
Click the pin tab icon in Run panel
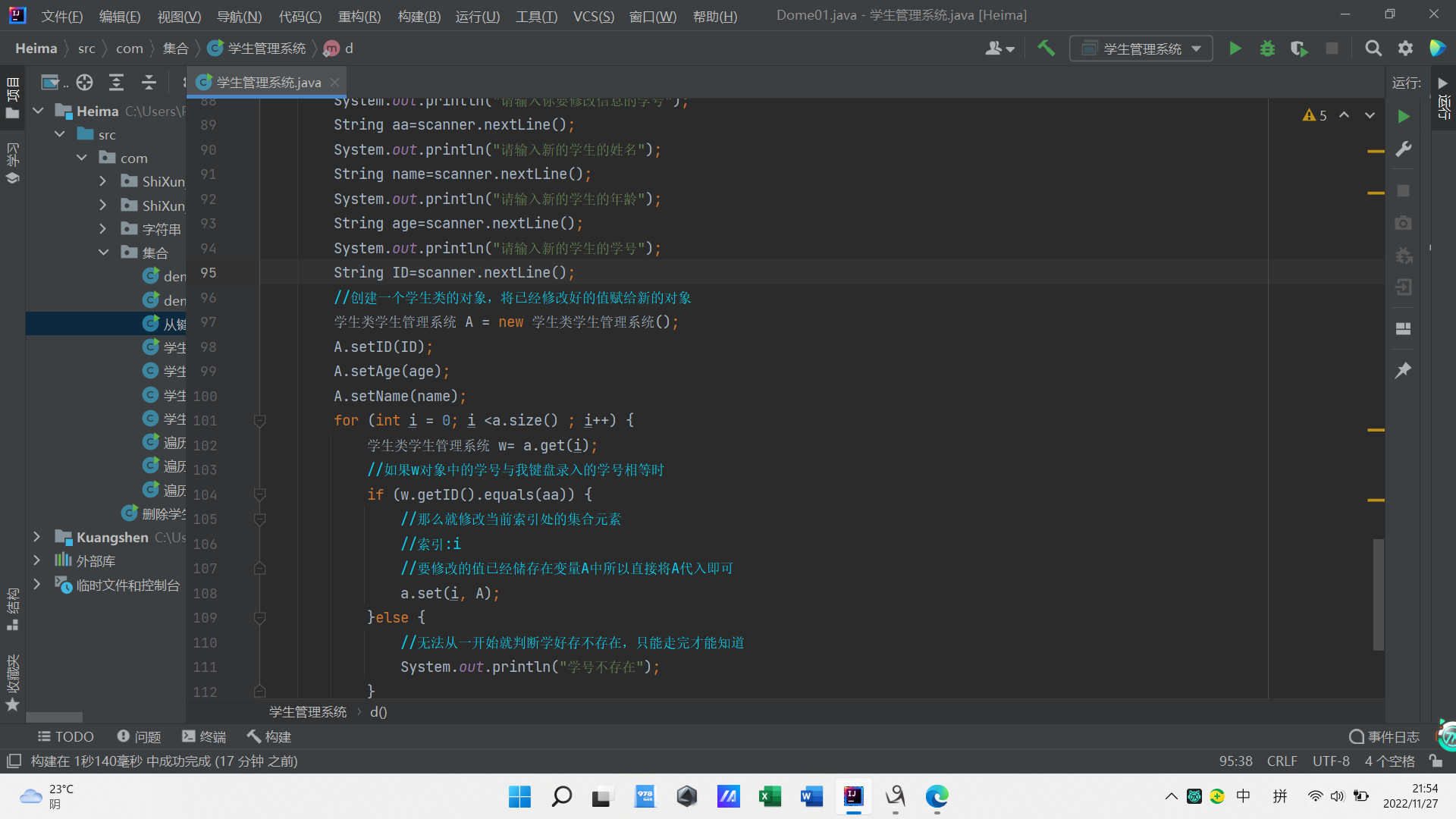pos(1404,370)
